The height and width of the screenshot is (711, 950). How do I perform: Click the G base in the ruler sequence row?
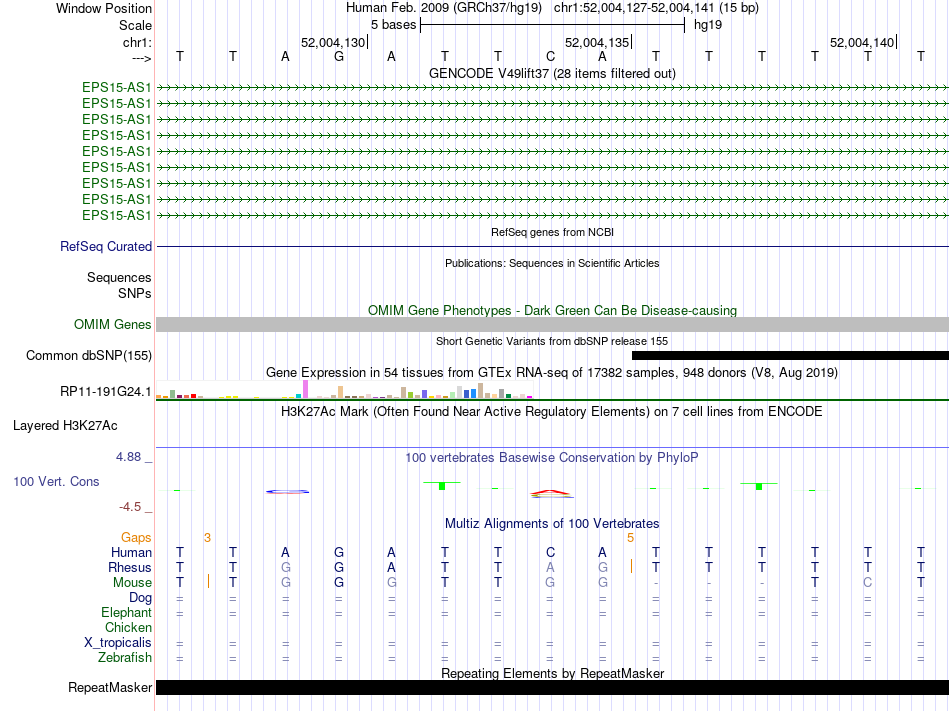[x=339, y=56]
